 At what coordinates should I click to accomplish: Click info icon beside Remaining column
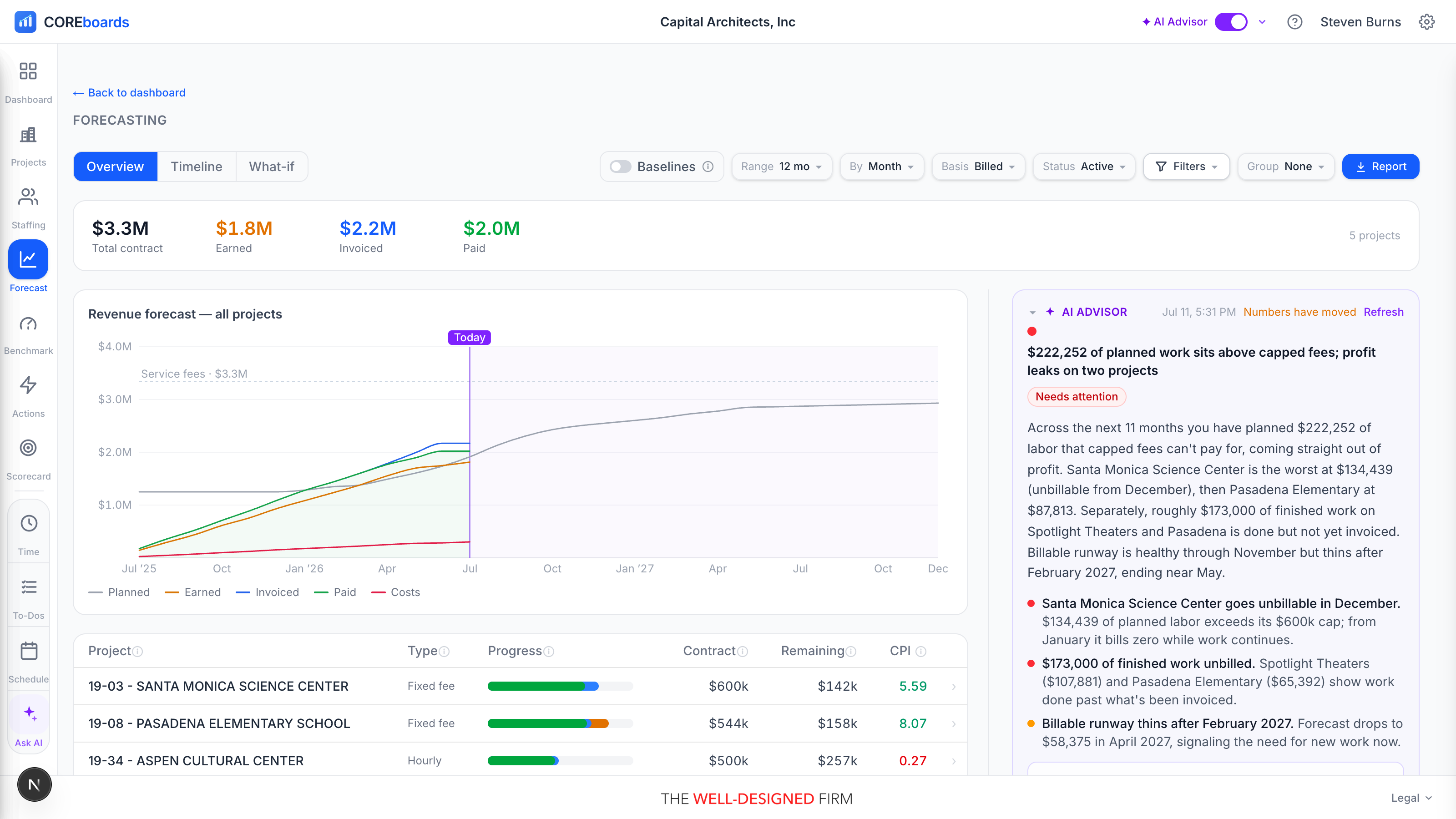(x=851, y=652)
